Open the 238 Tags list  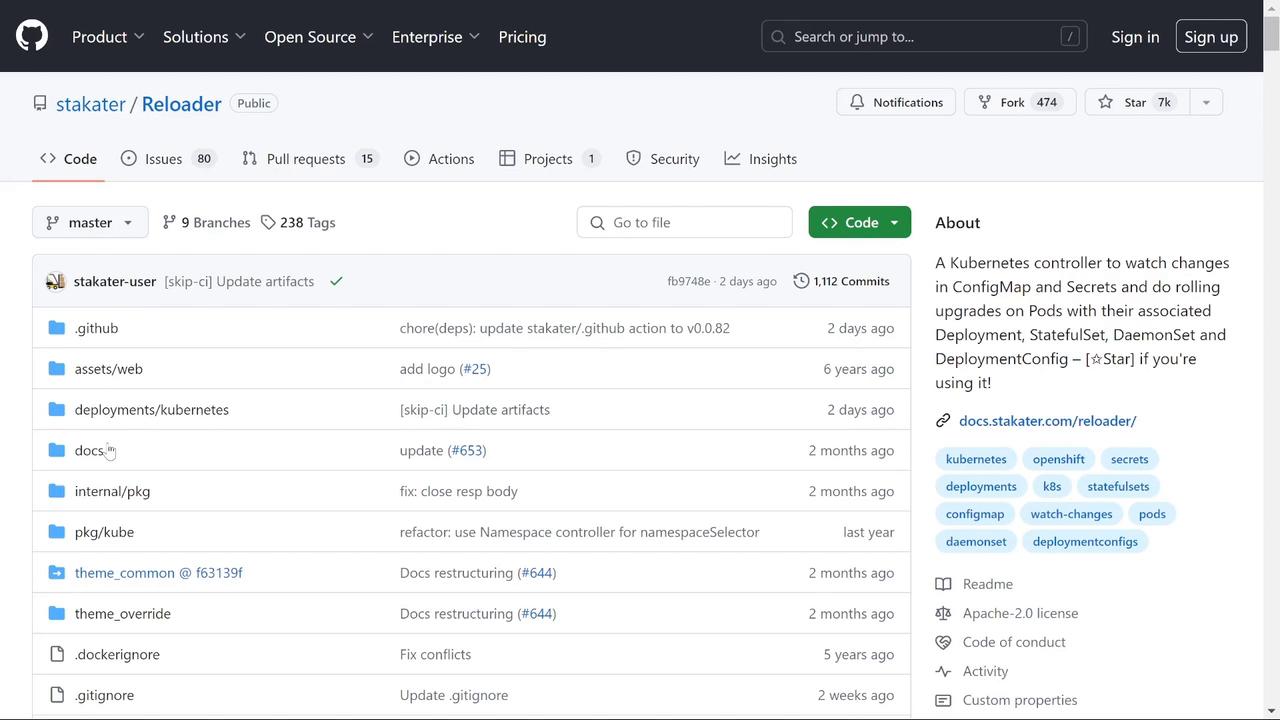[x=298, y=222]
